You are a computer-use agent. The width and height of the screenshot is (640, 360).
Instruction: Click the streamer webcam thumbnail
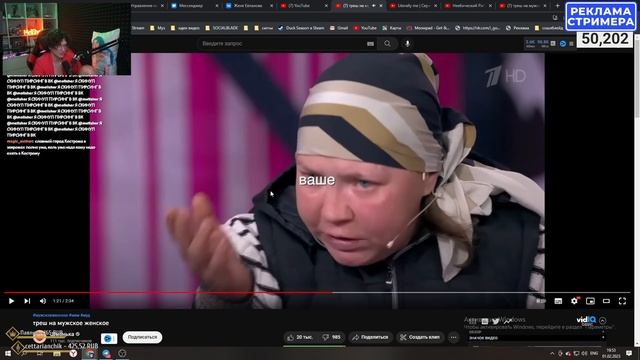(67, 39)
